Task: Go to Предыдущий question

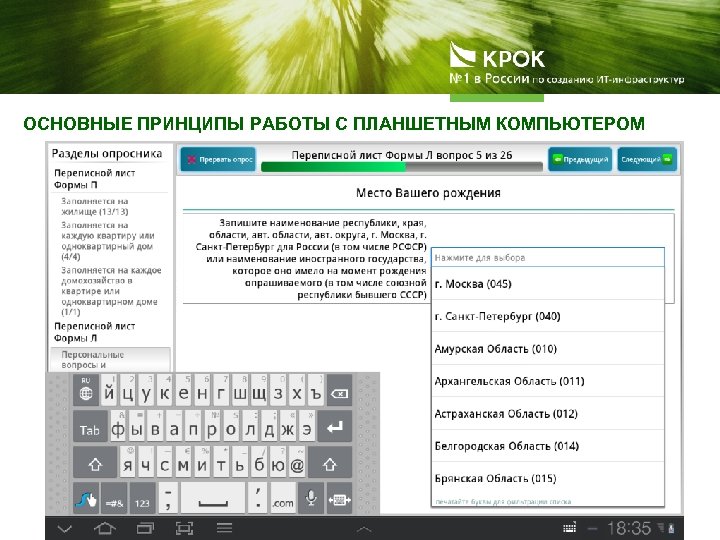Action: [580, 159]
